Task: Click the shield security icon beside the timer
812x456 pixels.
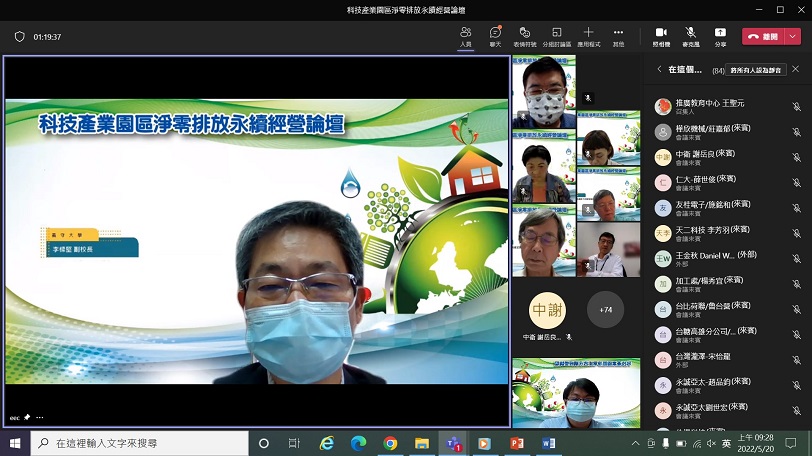Action: pos(19,37)
